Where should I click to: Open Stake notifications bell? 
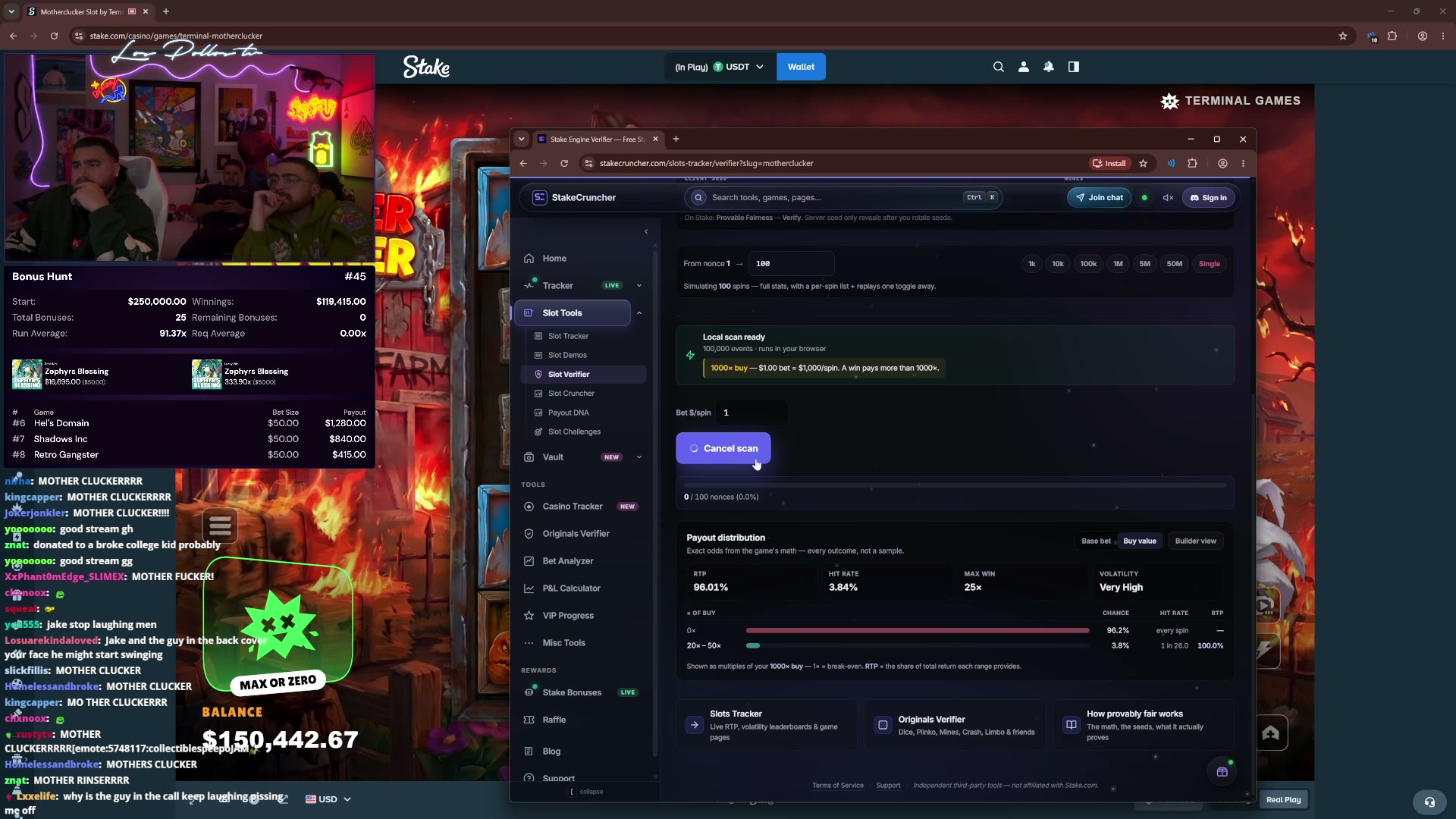(1048, 67)
